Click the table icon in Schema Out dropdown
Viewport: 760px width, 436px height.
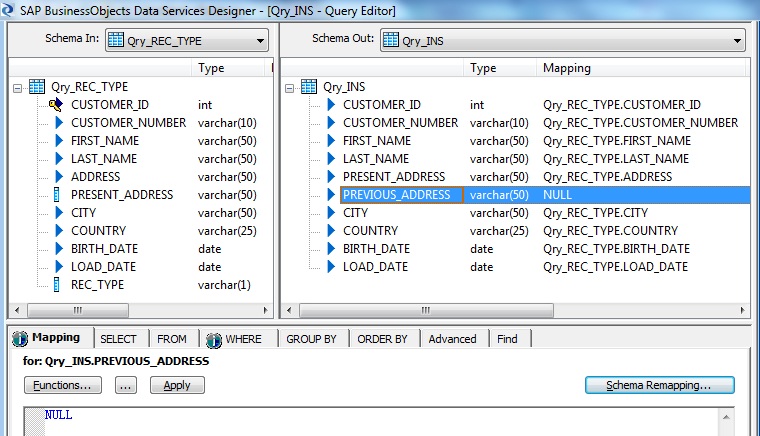pos(390,40)
